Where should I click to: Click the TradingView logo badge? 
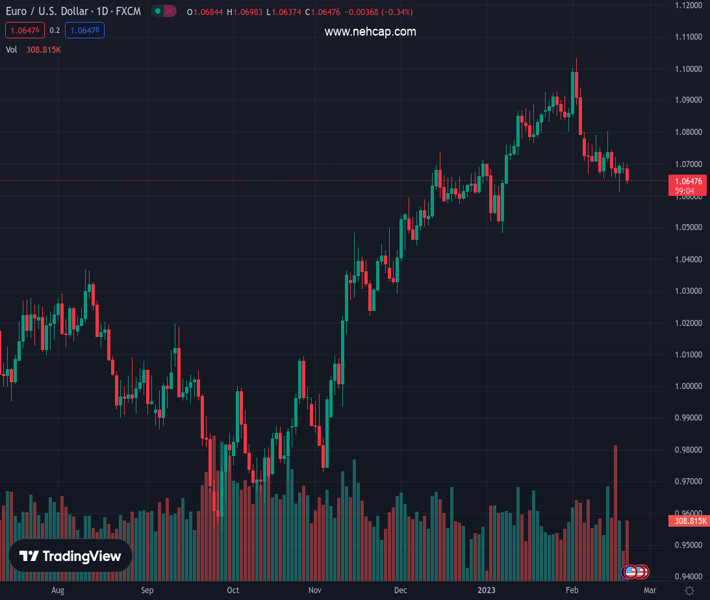(x=70, y=556)
